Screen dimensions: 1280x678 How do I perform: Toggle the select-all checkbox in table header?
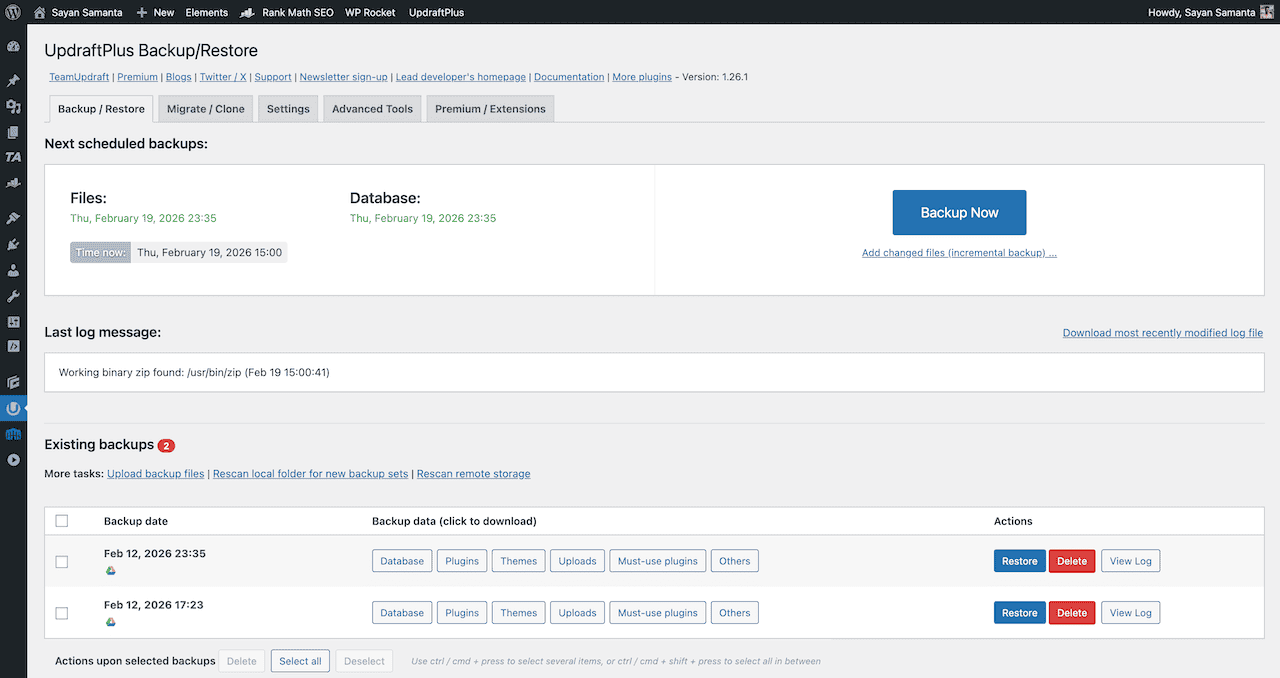62,521
